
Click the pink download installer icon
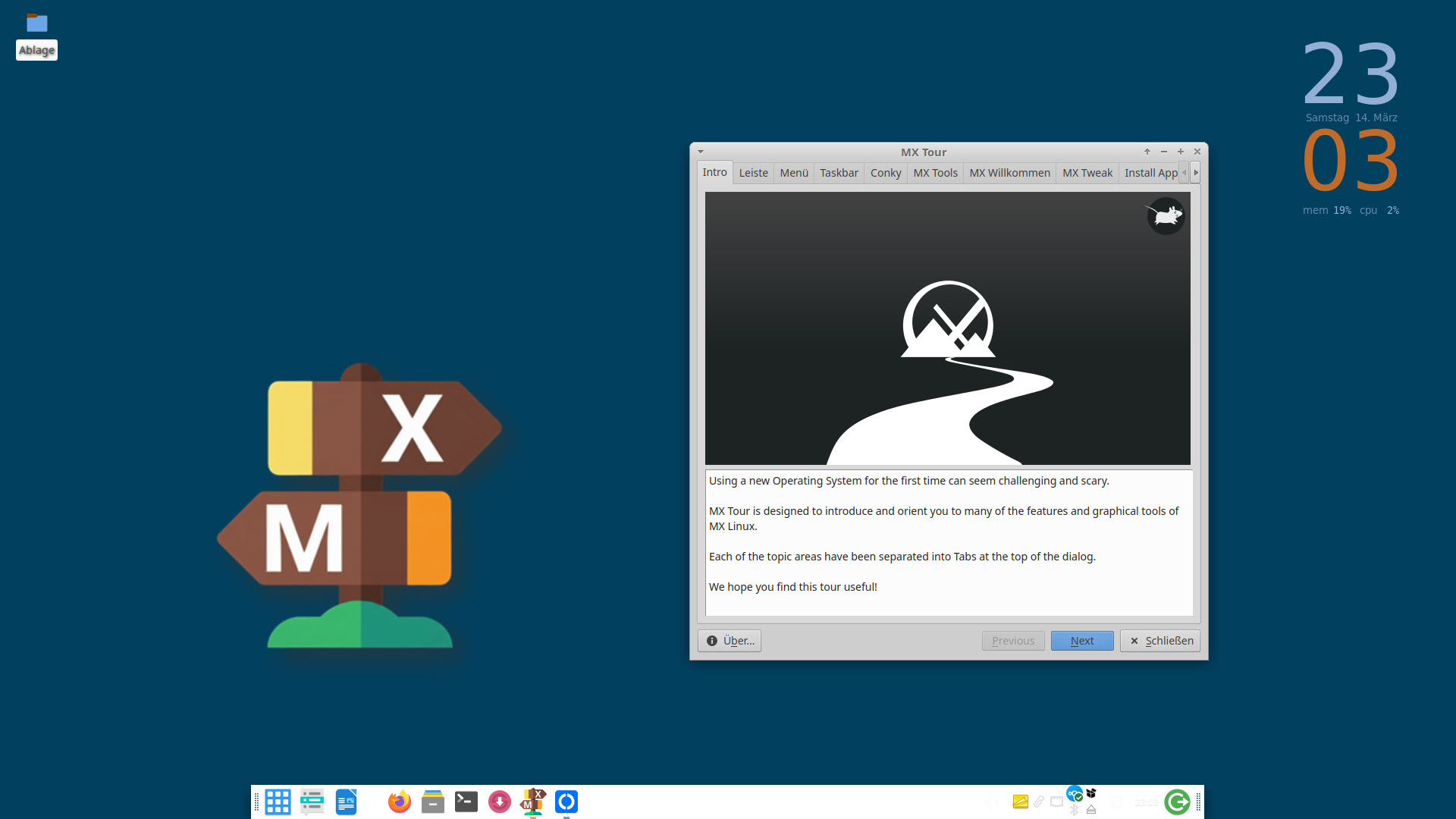tap(499, 802)
